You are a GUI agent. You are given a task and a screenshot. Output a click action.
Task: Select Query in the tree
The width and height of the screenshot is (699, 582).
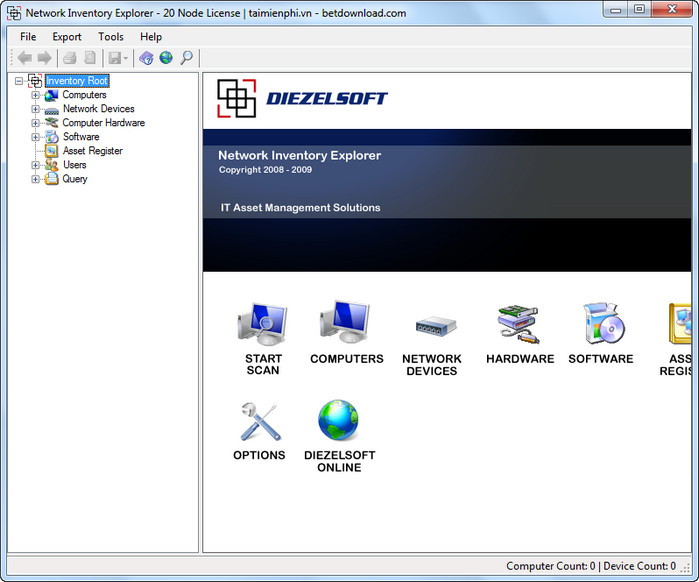74,179
